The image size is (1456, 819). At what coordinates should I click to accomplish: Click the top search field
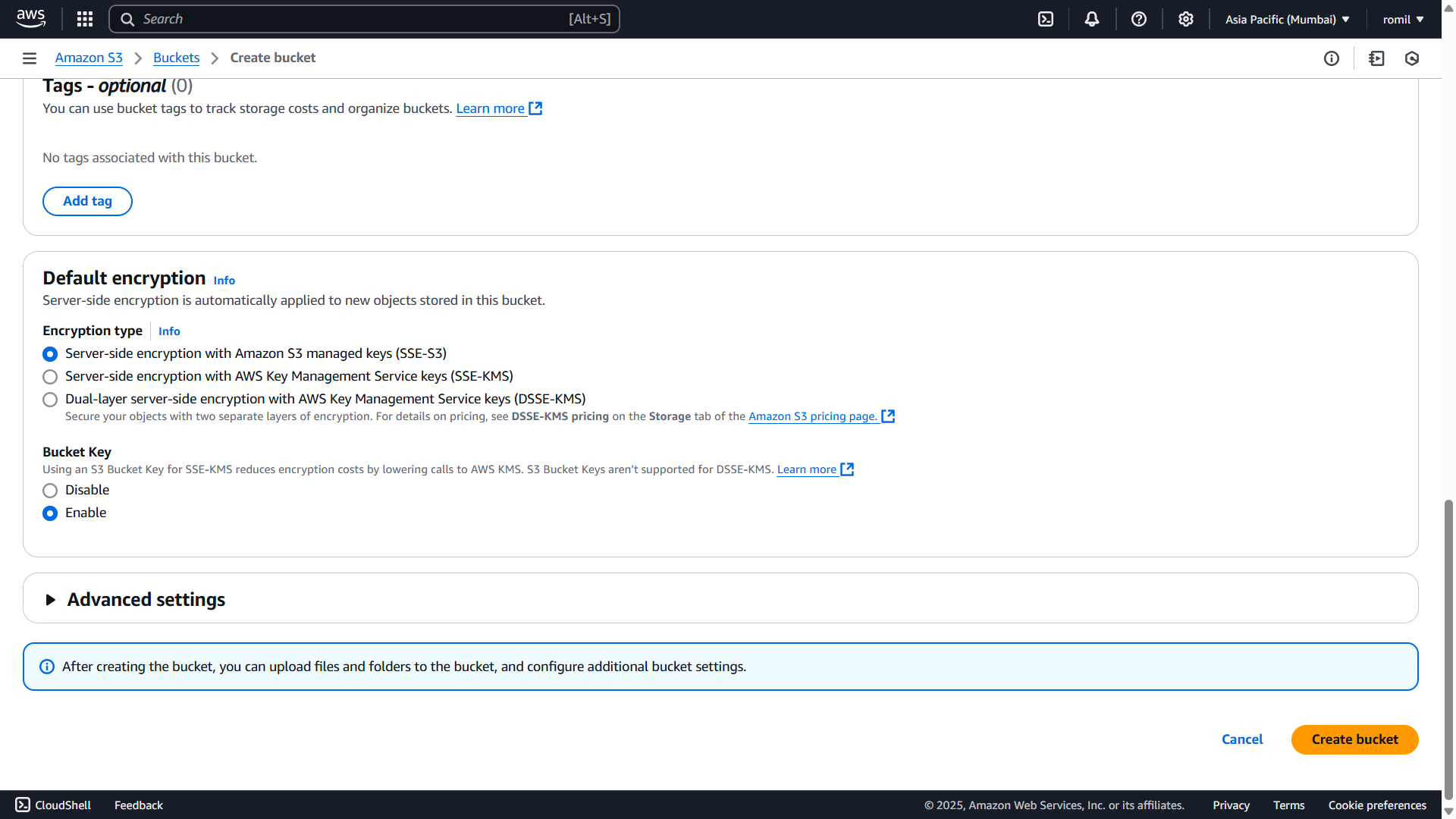click(x=364, y=19)
